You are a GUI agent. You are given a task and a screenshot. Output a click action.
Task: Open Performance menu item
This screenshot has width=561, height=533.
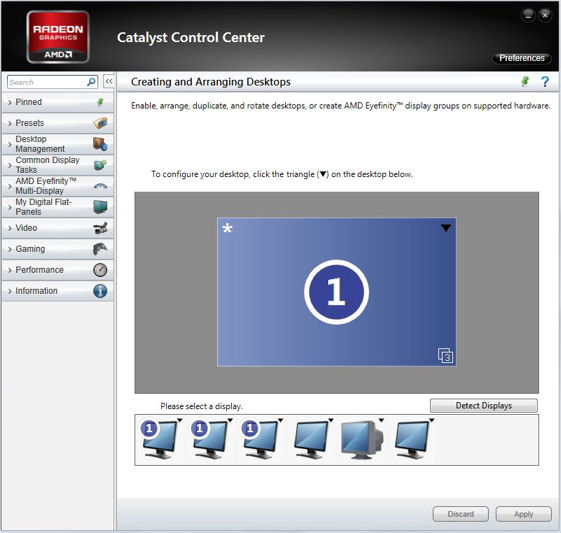[x=58, y=270]
